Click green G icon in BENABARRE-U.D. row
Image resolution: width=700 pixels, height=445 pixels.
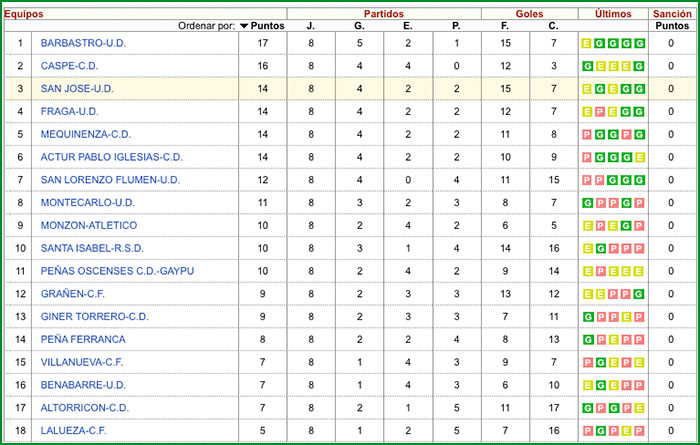600,385
